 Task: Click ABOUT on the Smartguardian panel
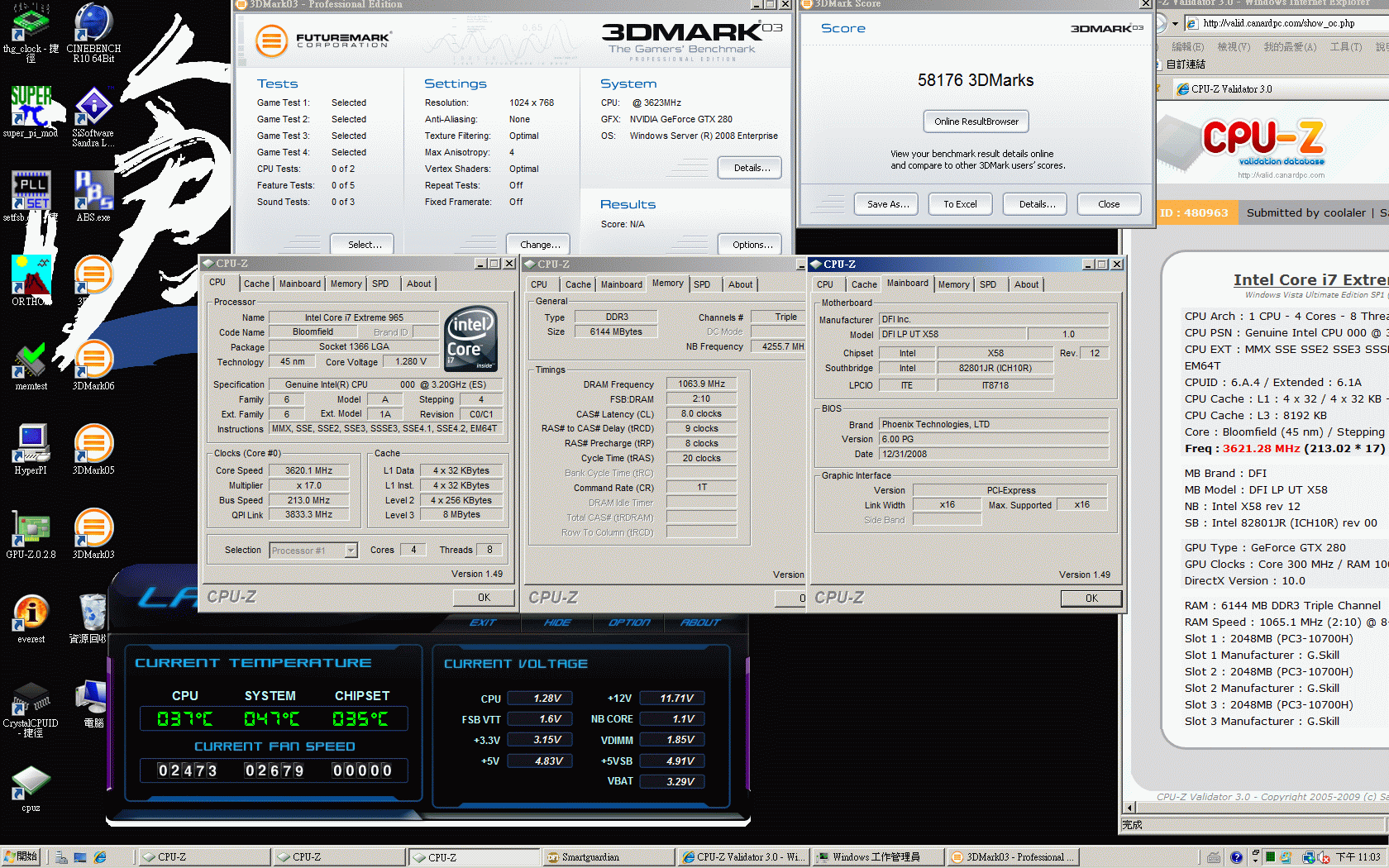pyautogui.click(x=700, y=622)
